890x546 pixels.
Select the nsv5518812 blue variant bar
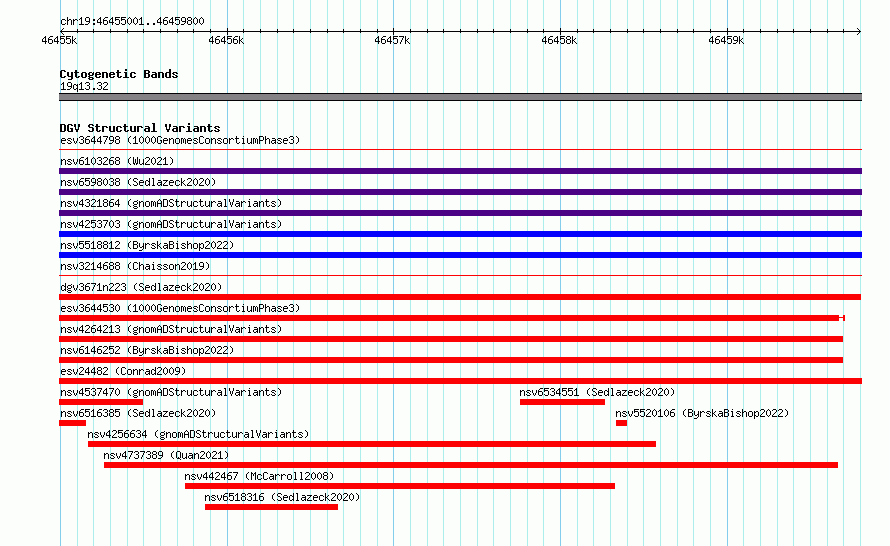460,255
